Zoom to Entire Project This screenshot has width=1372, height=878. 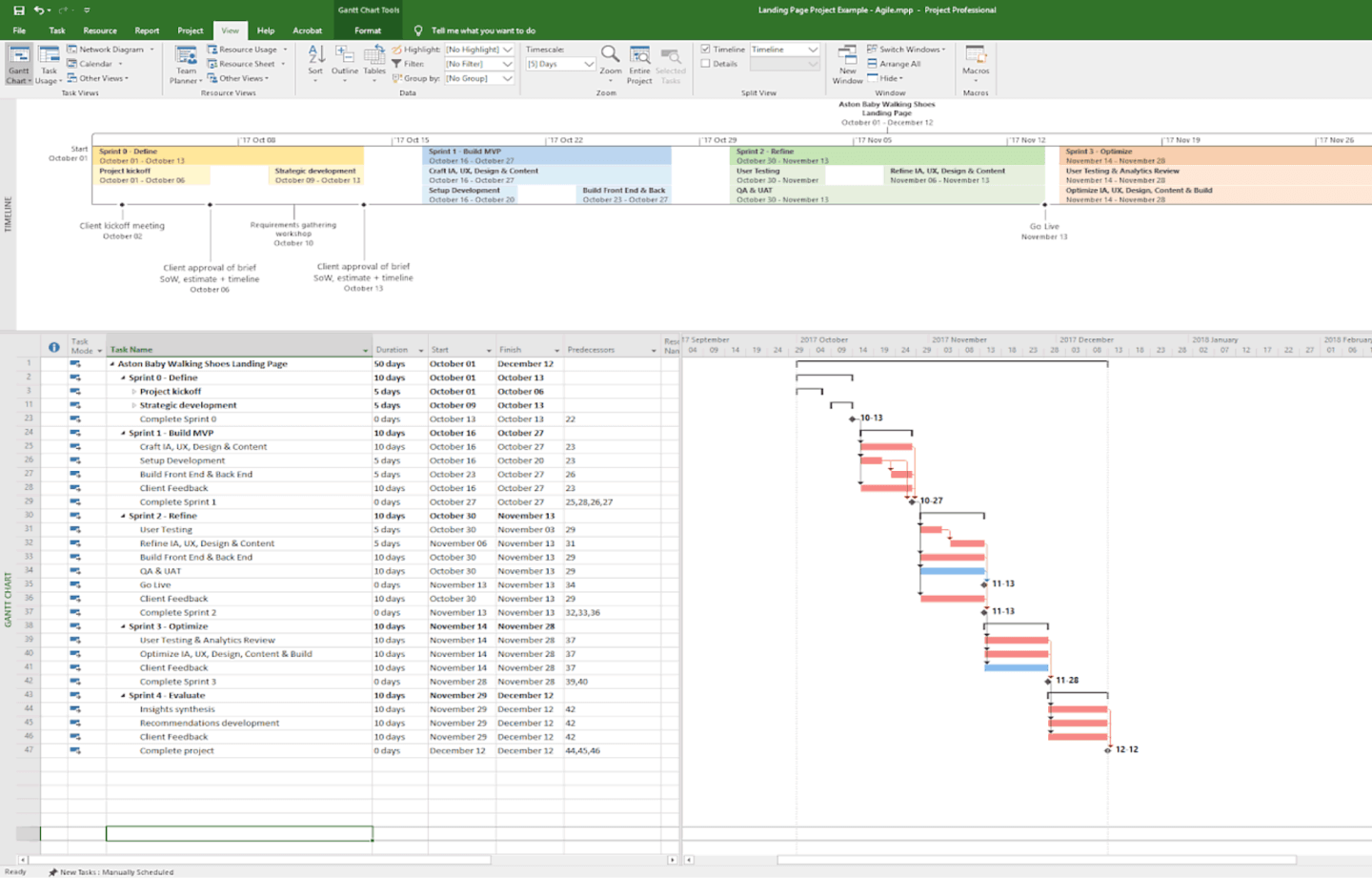[x=639, y=64]
